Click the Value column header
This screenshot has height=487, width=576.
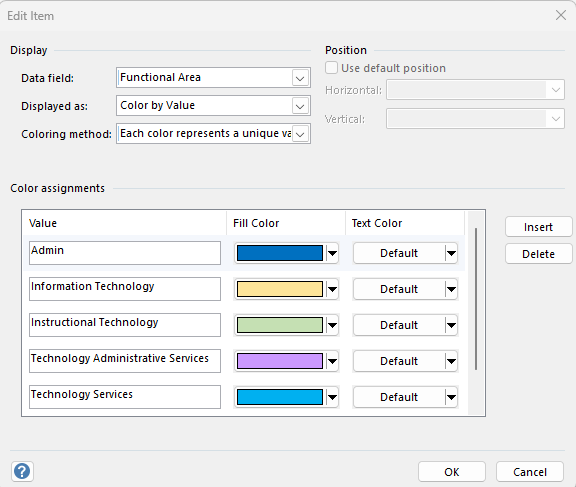[x=125, y=223]
